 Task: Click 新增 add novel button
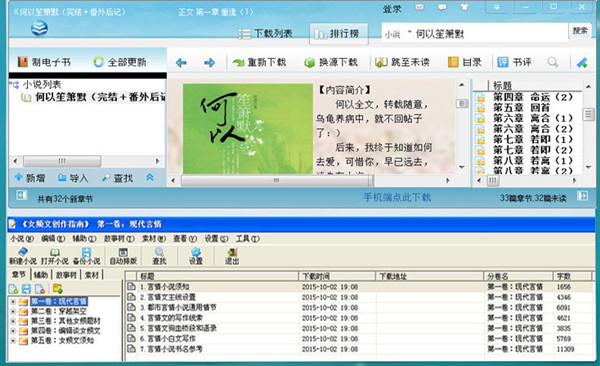point(30,178)
